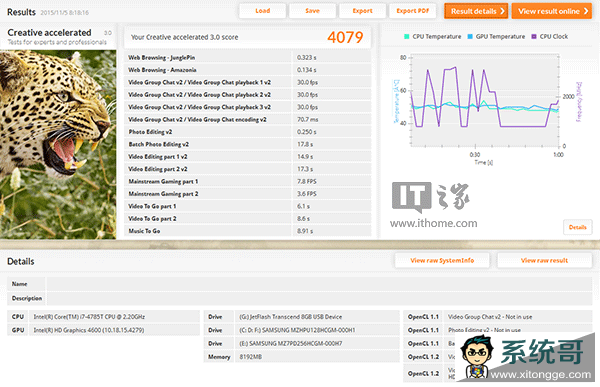
Task: View raw SystemInfo
Action: (442, 260)
